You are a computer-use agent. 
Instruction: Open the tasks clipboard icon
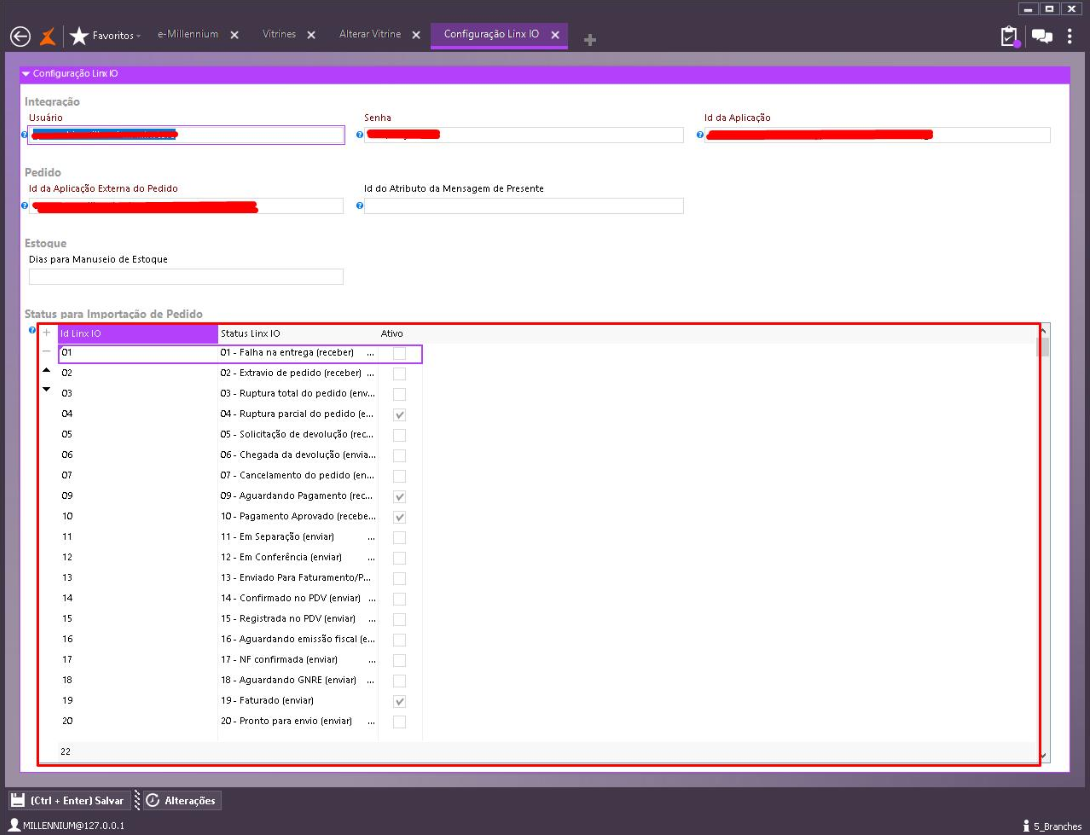click(x=1009, y=36)
